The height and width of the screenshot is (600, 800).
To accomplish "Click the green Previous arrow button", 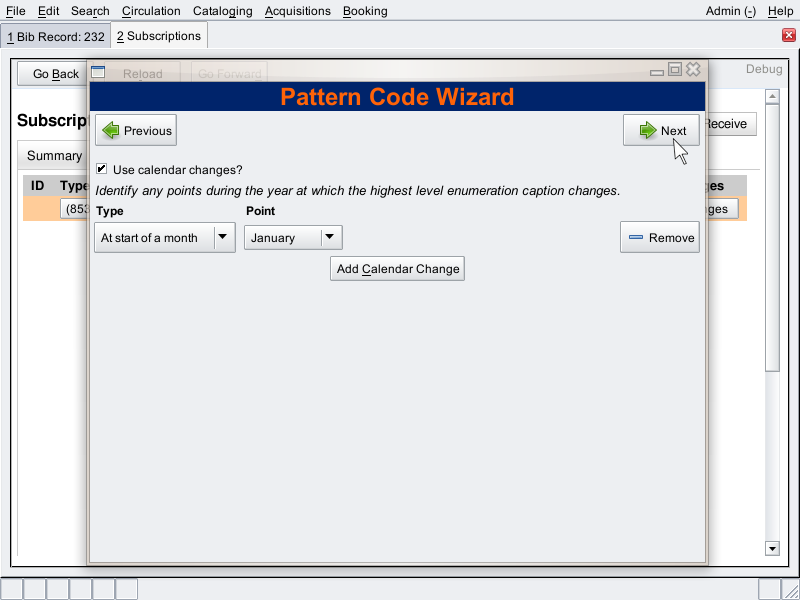I will pyautogui.click(x=136, y=130).
